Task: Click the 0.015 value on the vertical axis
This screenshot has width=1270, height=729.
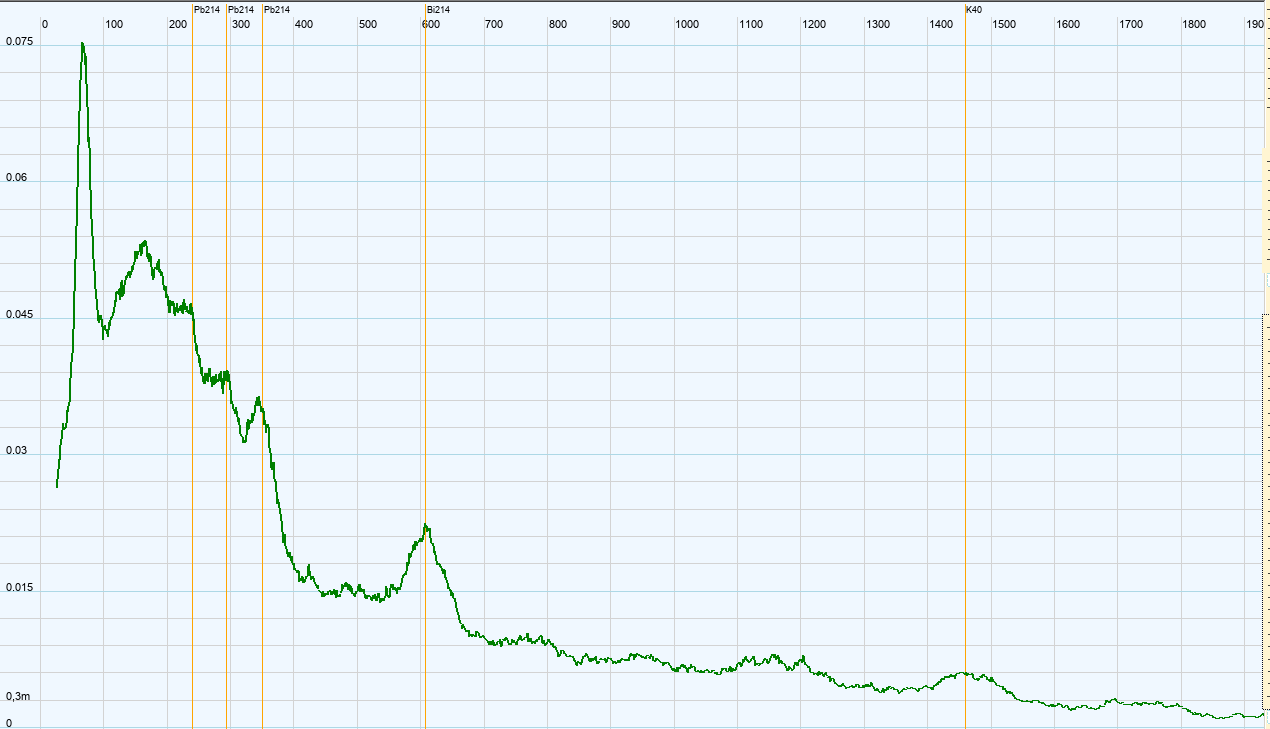Action: 20,587
